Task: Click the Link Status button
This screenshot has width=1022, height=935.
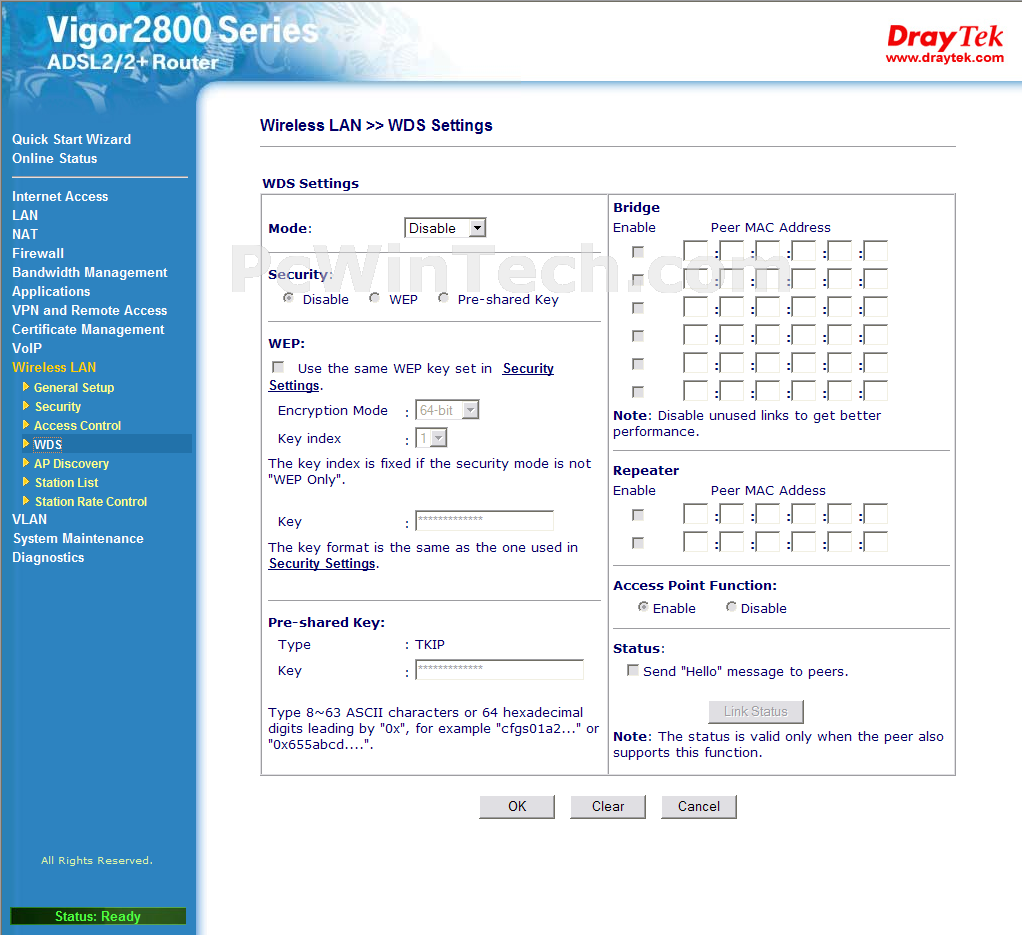Action: tap(755, 712)
